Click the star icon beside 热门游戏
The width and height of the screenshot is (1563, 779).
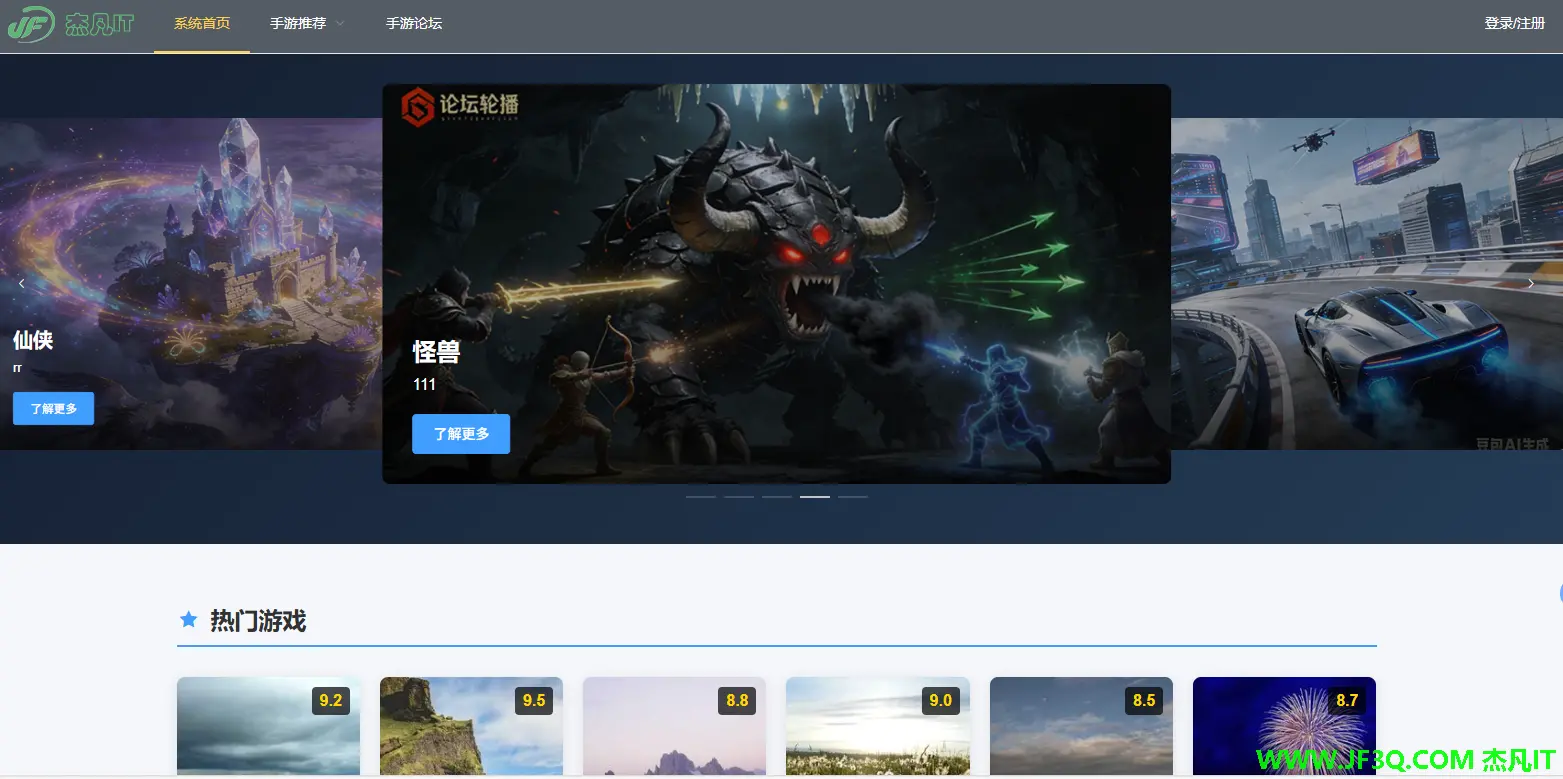(x=188, y=620)
